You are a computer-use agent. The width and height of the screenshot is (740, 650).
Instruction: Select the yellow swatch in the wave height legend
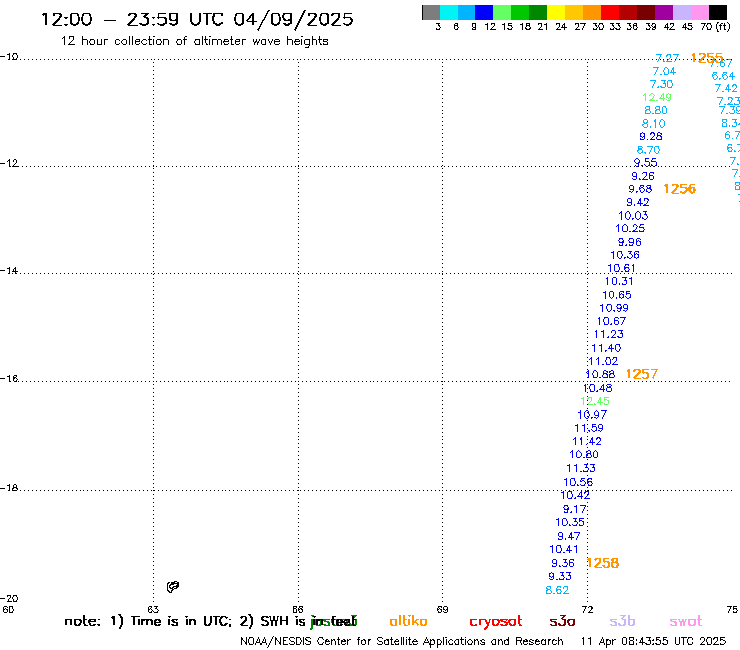(x=556, y=12)
